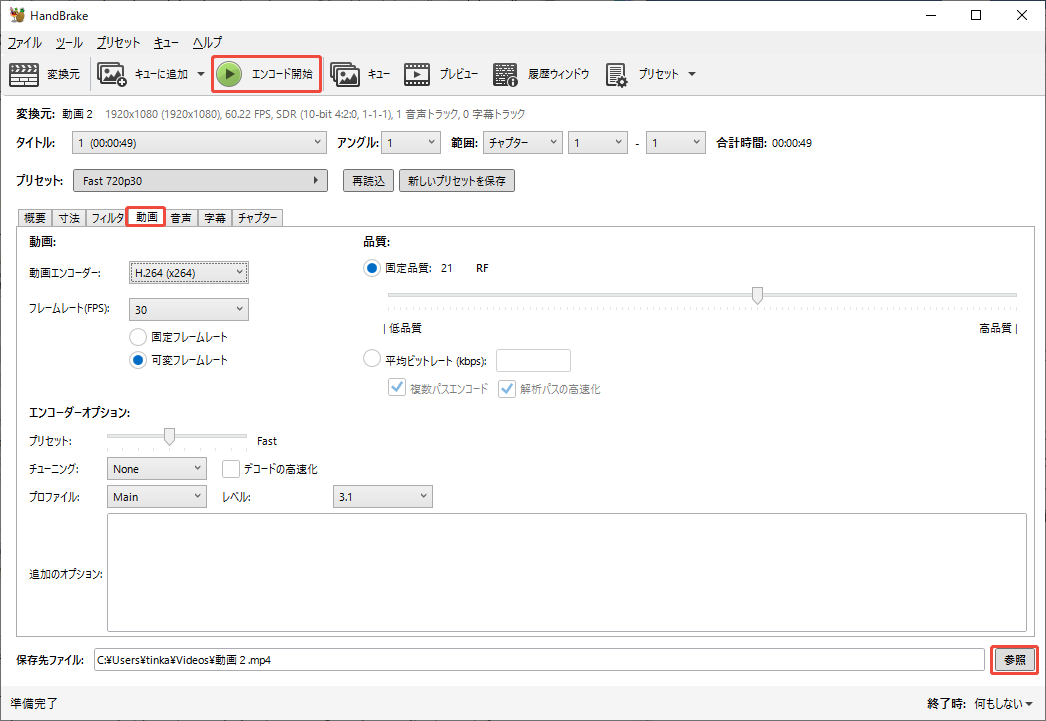Open the Fast 720p30 preset selector

tap(200, 181)
